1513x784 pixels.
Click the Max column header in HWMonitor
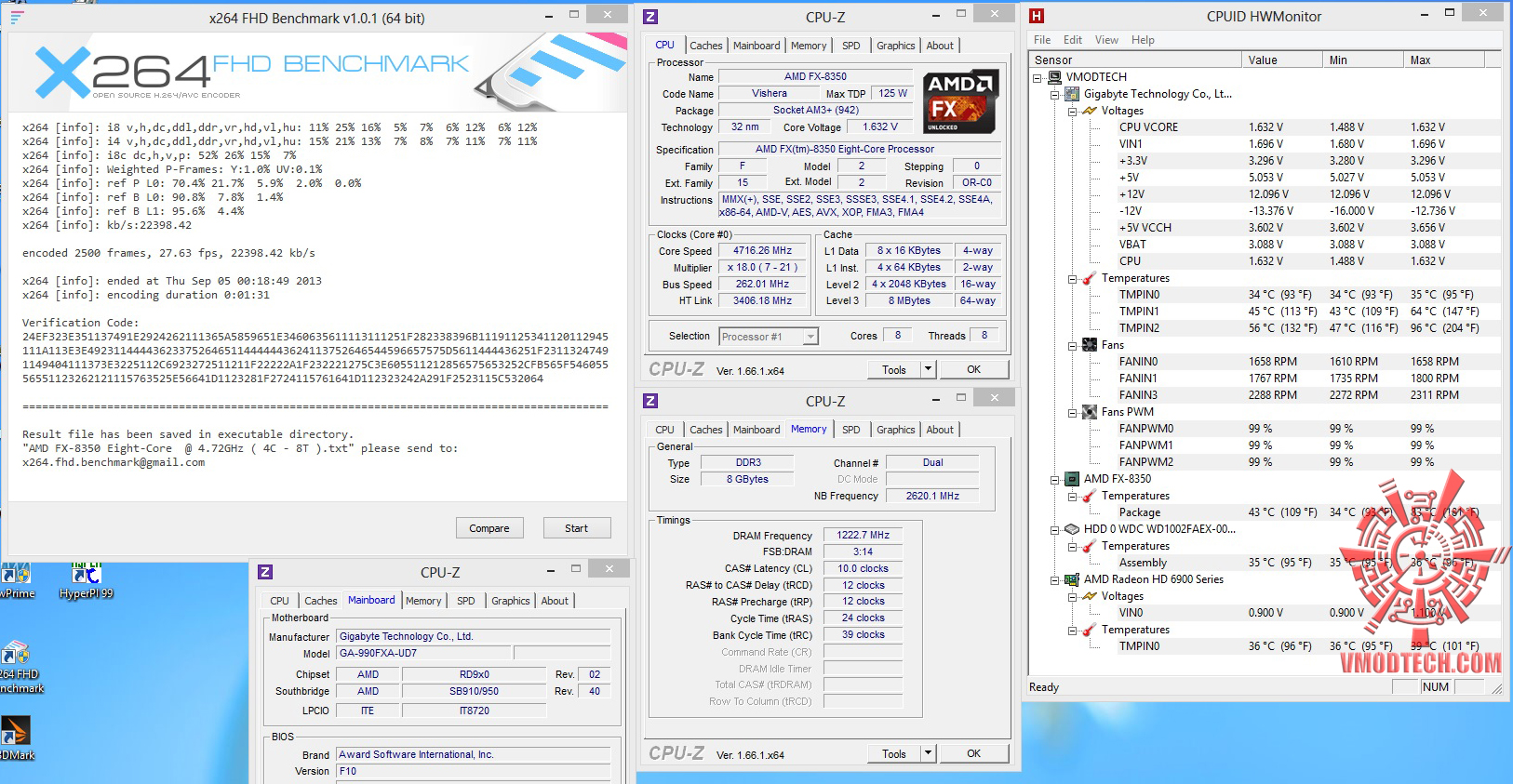pos(1444,60)
